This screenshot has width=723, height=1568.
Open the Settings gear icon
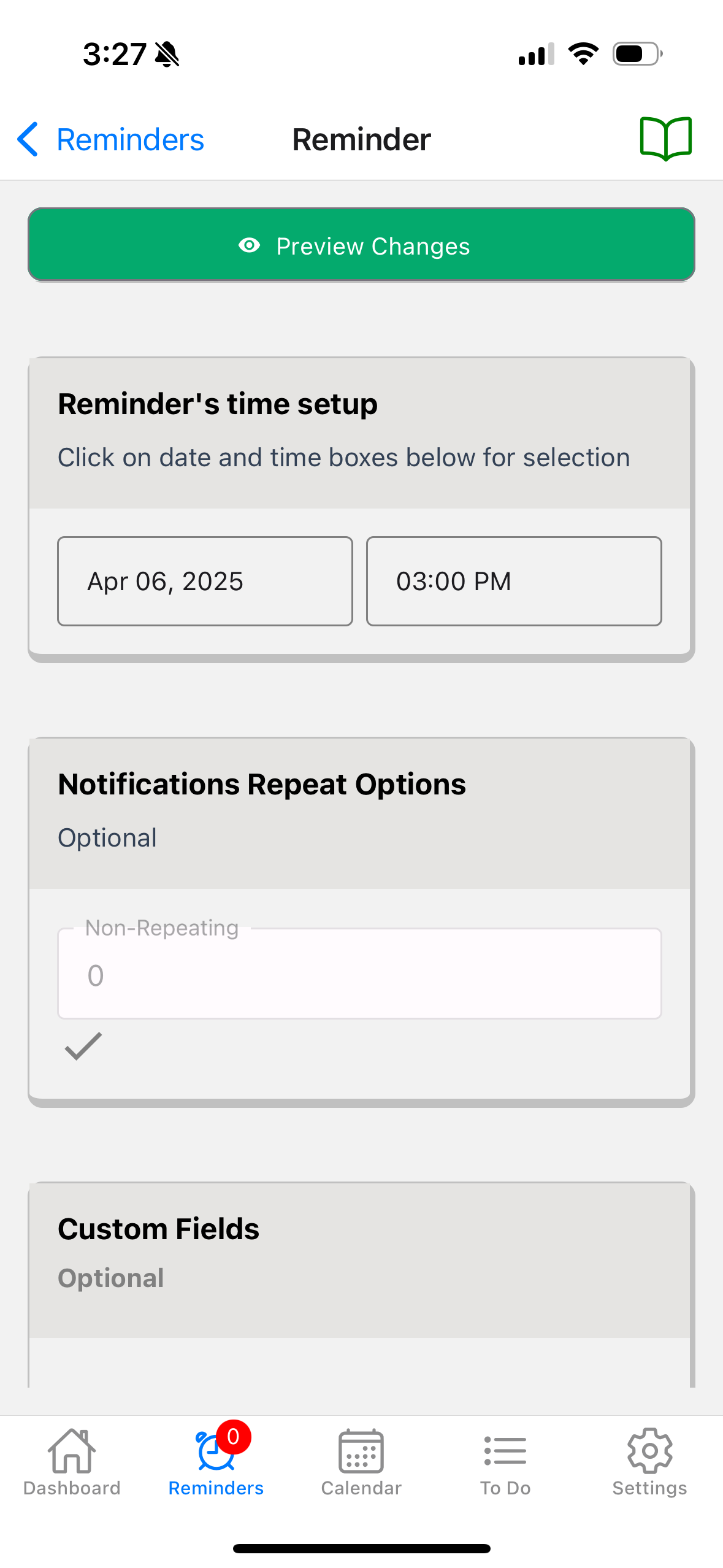point(649,1450)
